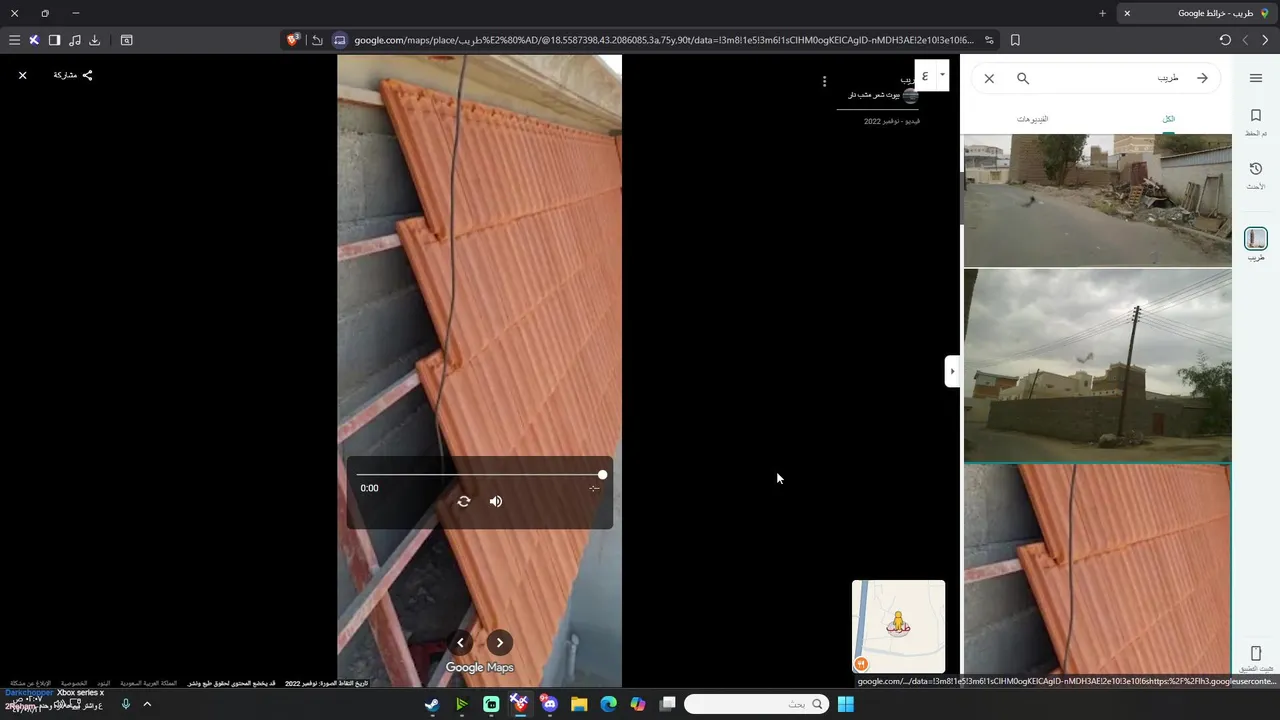The width and height of the screenshot is (1280, 720).
Task: Open Steam from the taskbar
Action: [431, 704]
